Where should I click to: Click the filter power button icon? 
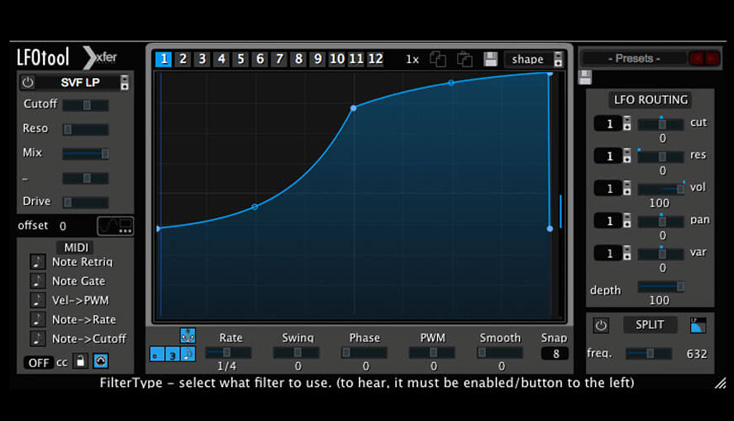[28, 82]
